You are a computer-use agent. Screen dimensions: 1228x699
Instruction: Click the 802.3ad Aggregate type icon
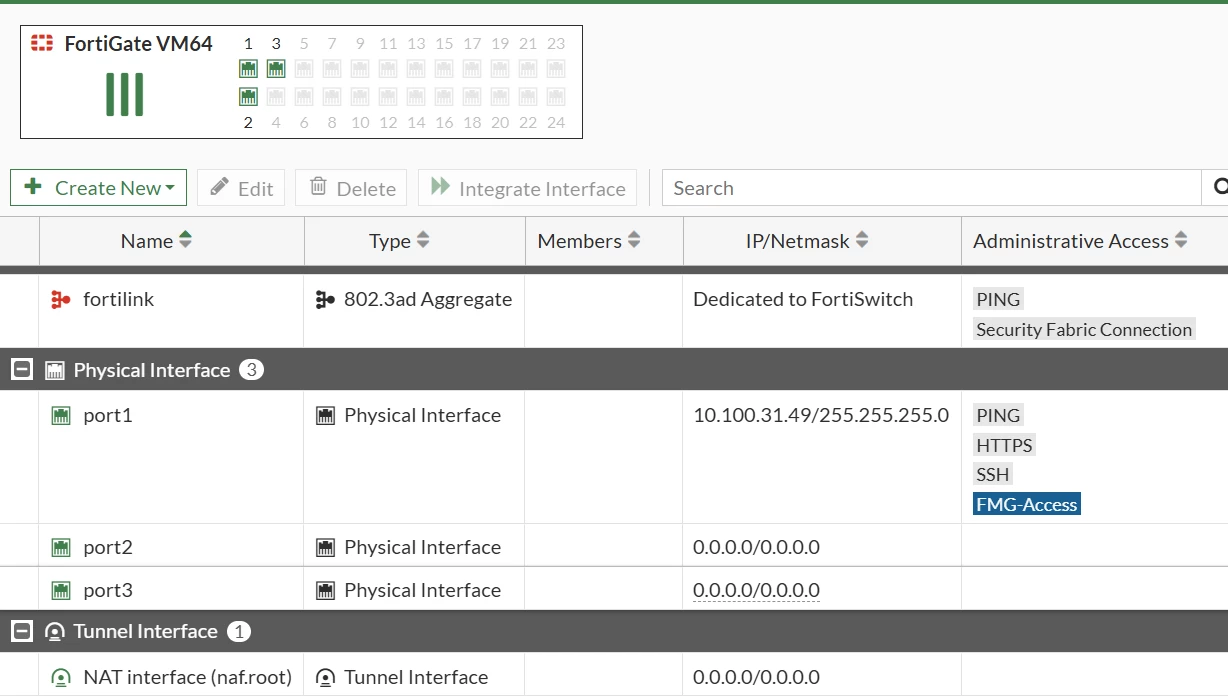325,299
